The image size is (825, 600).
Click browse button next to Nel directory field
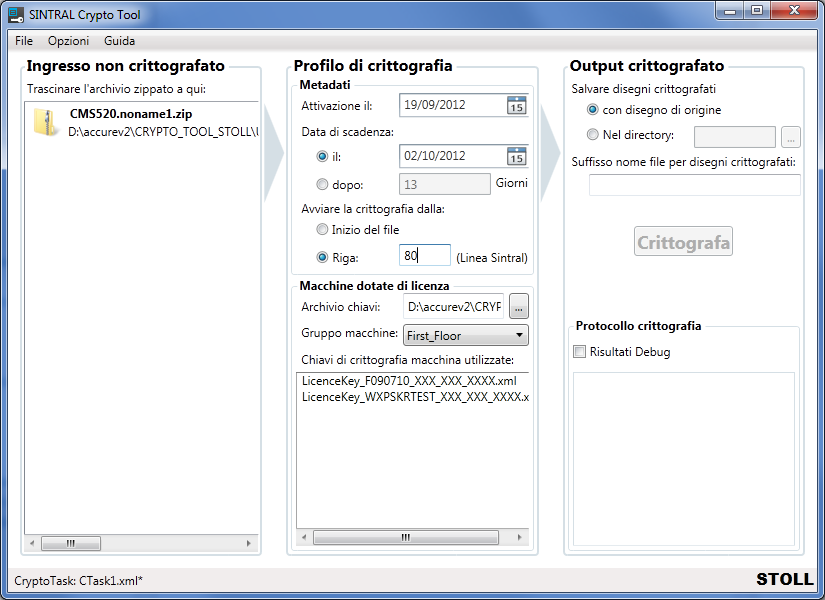pos(790,136)
